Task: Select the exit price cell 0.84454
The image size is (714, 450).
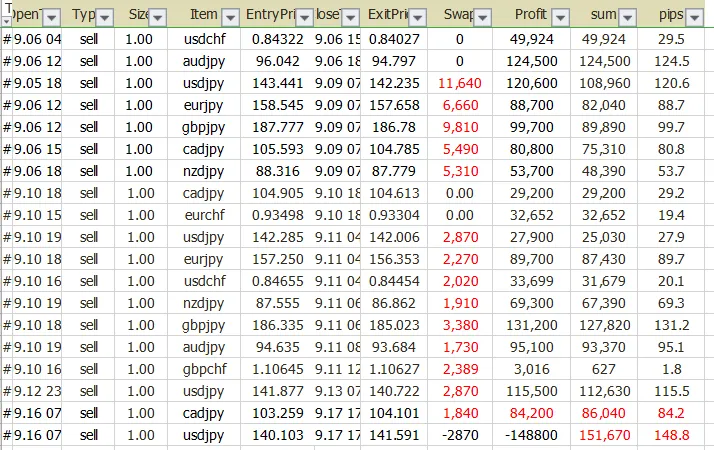Action: click(x=394, y=281)
